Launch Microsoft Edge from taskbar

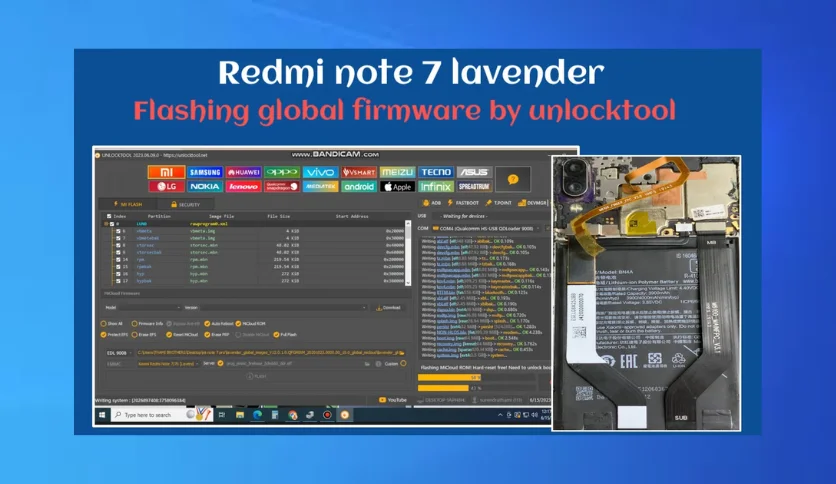tap(258, 415)
